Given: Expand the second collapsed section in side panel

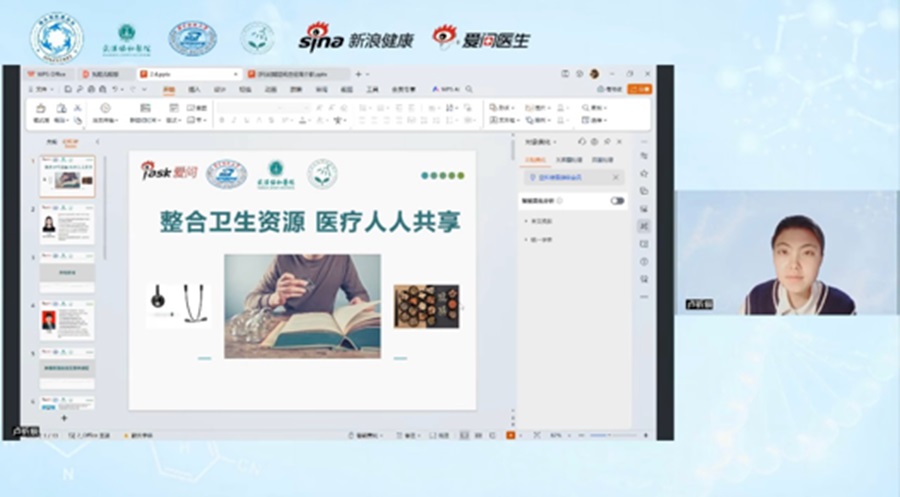Looking at the screenshot, I should (x=527, y=239).
